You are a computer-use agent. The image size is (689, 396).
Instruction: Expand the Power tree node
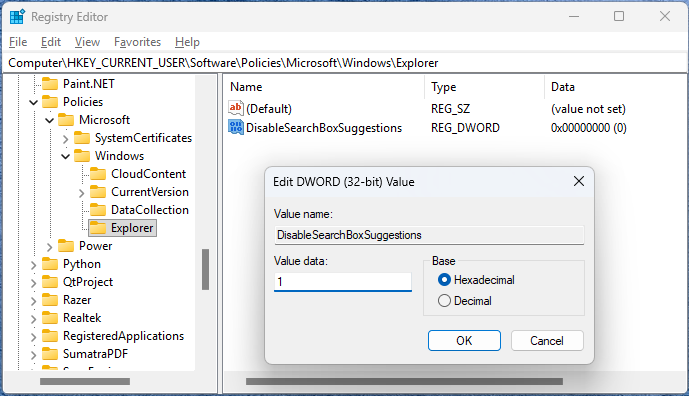[x=49, y=247]
